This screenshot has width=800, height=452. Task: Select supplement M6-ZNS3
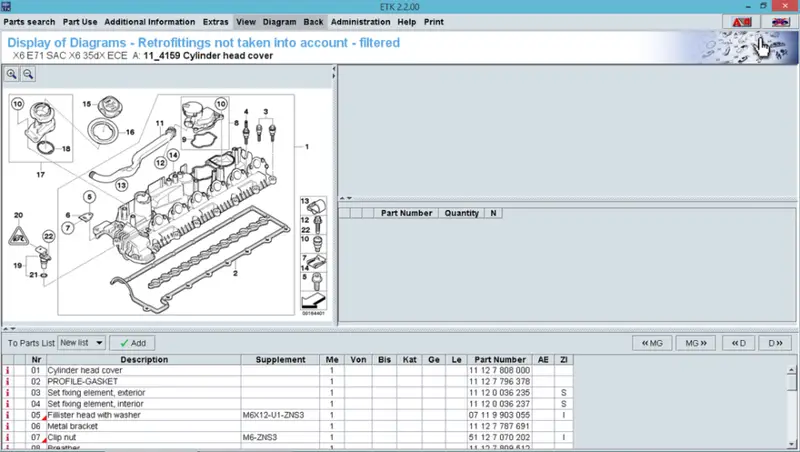(x=260, y=438)
